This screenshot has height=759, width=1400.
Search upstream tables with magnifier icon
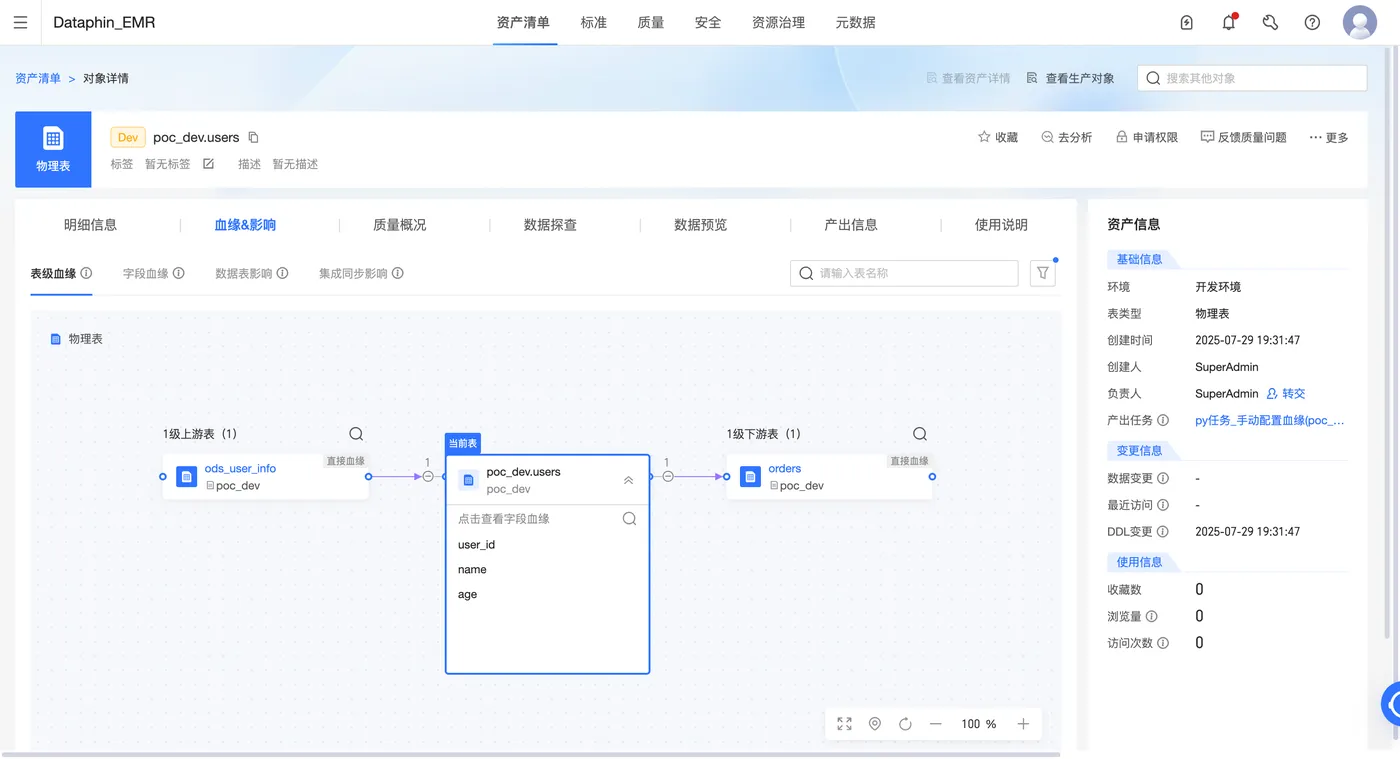point(356,434)
